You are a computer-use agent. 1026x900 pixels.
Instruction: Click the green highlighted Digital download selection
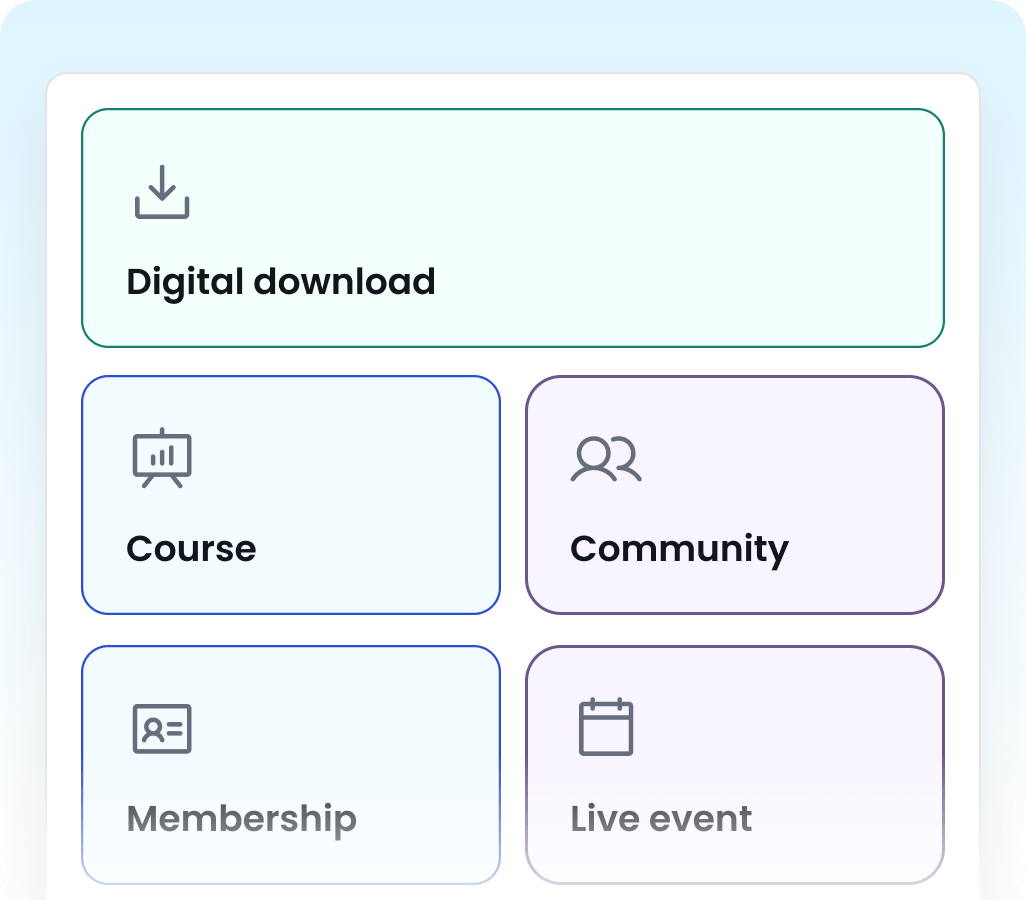tap(512, 228)
